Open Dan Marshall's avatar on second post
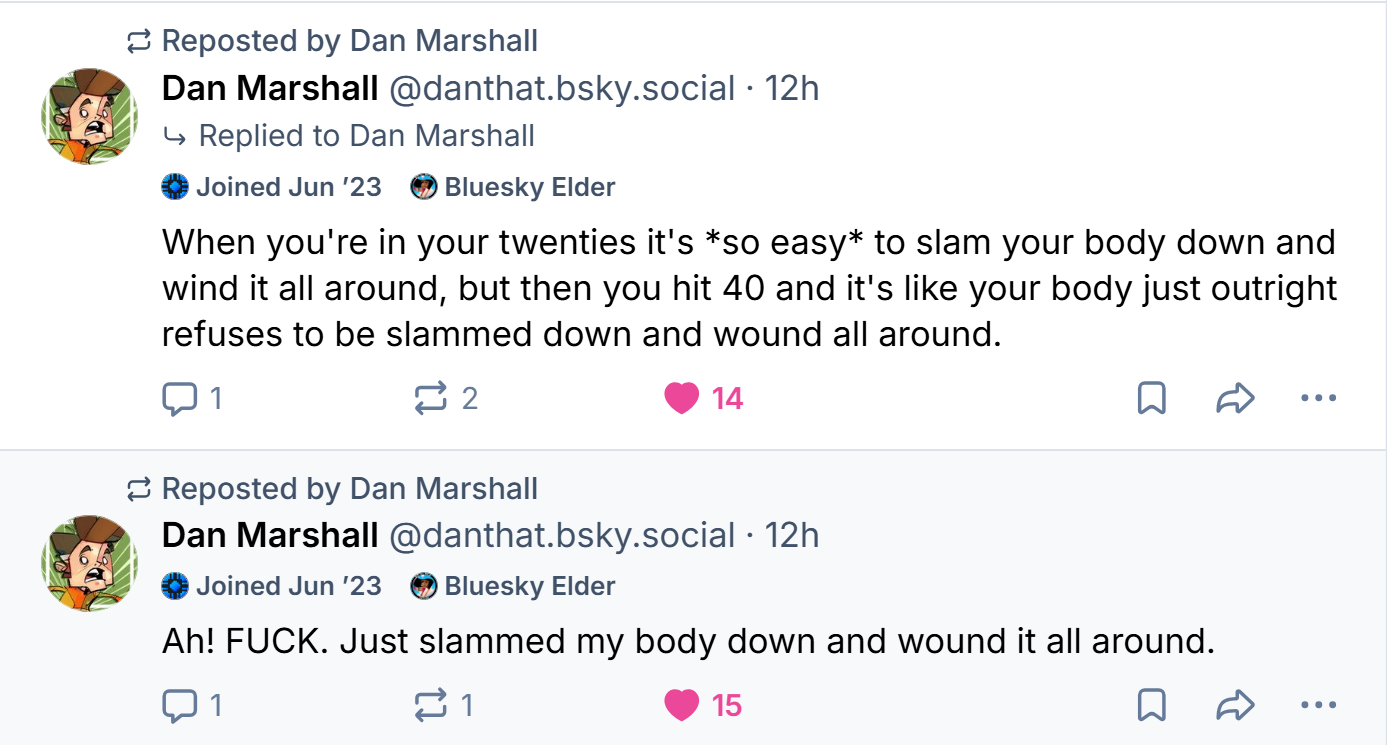 (89, 563)
